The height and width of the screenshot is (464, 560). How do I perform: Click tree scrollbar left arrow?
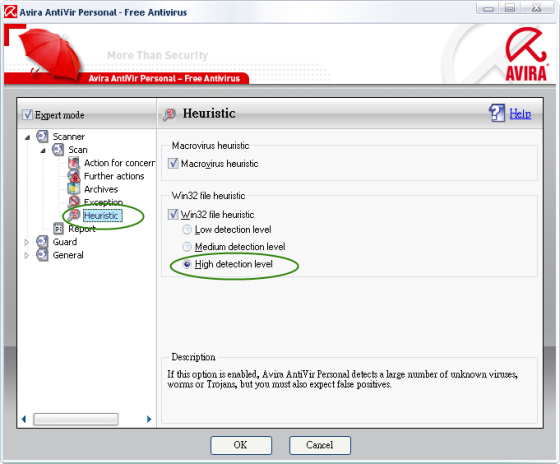24,419
